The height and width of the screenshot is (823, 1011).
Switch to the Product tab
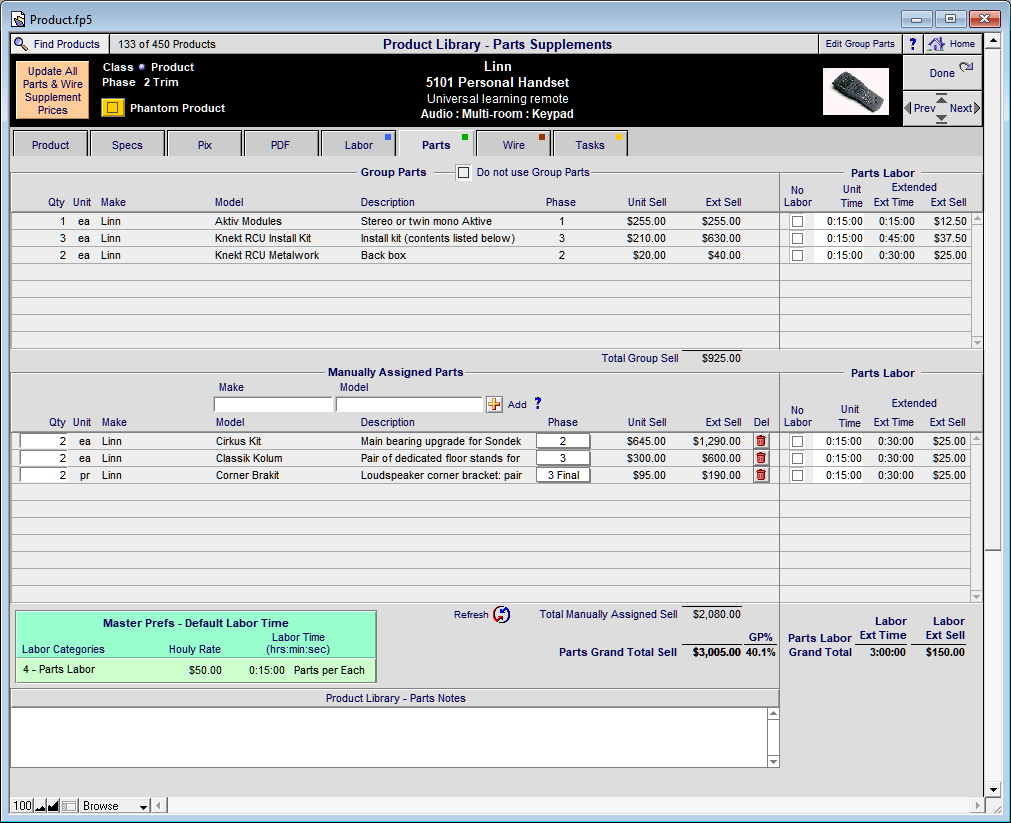50,144
